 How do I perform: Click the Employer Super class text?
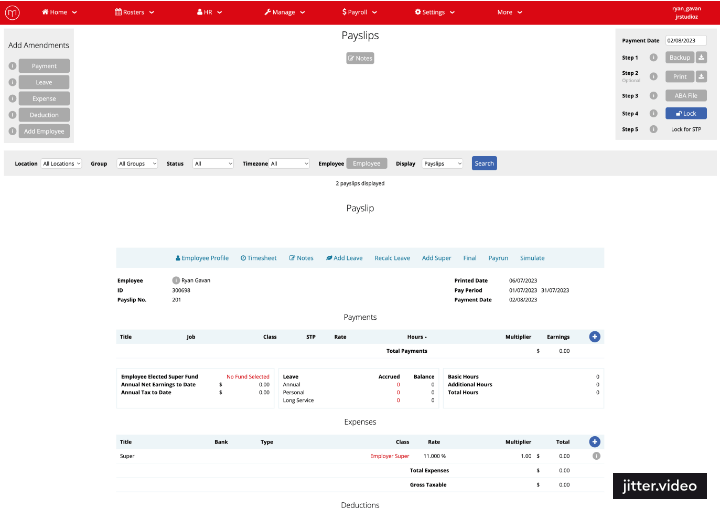389,456
